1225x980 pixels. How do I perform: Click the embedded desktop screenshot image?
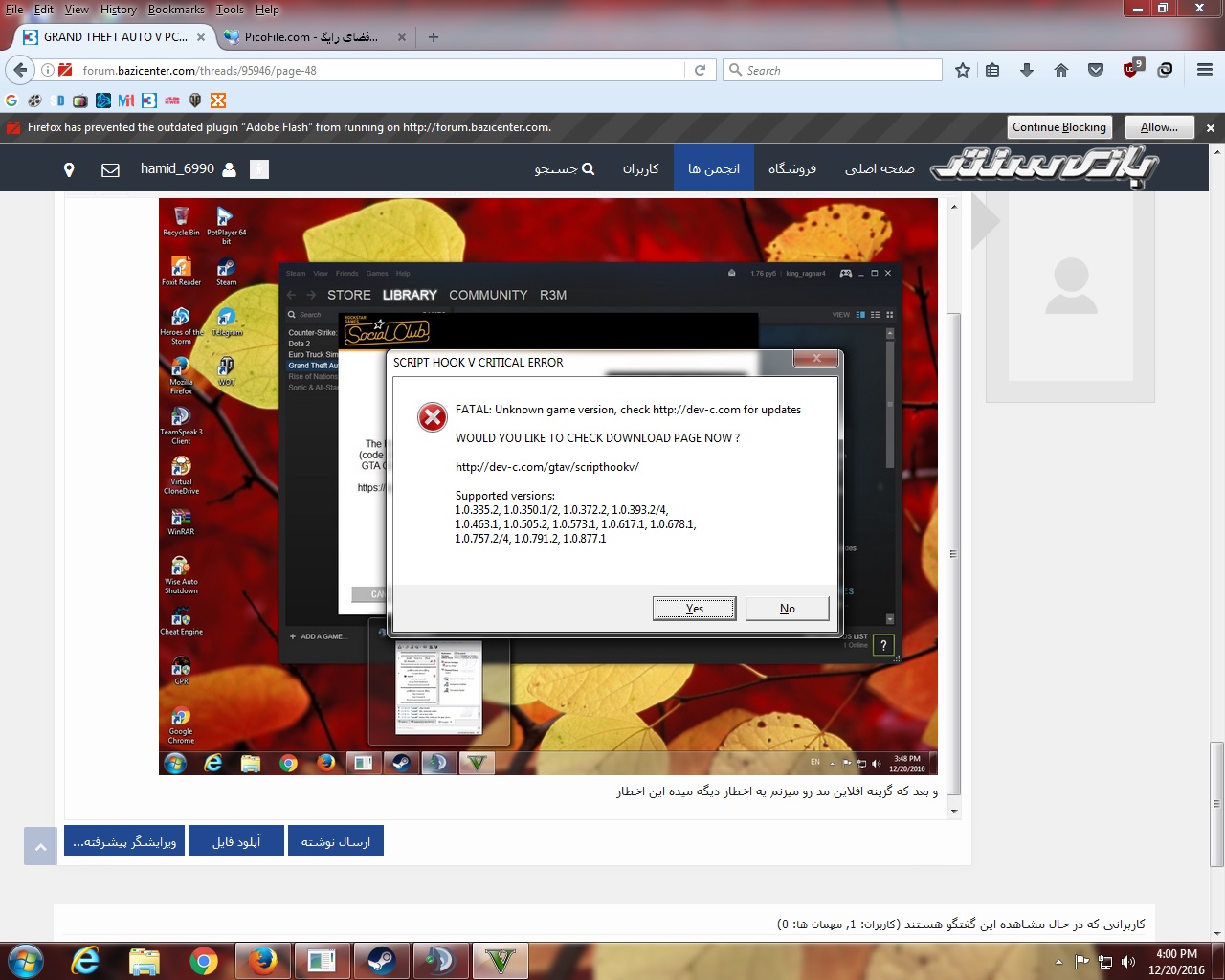pos(548,486)
